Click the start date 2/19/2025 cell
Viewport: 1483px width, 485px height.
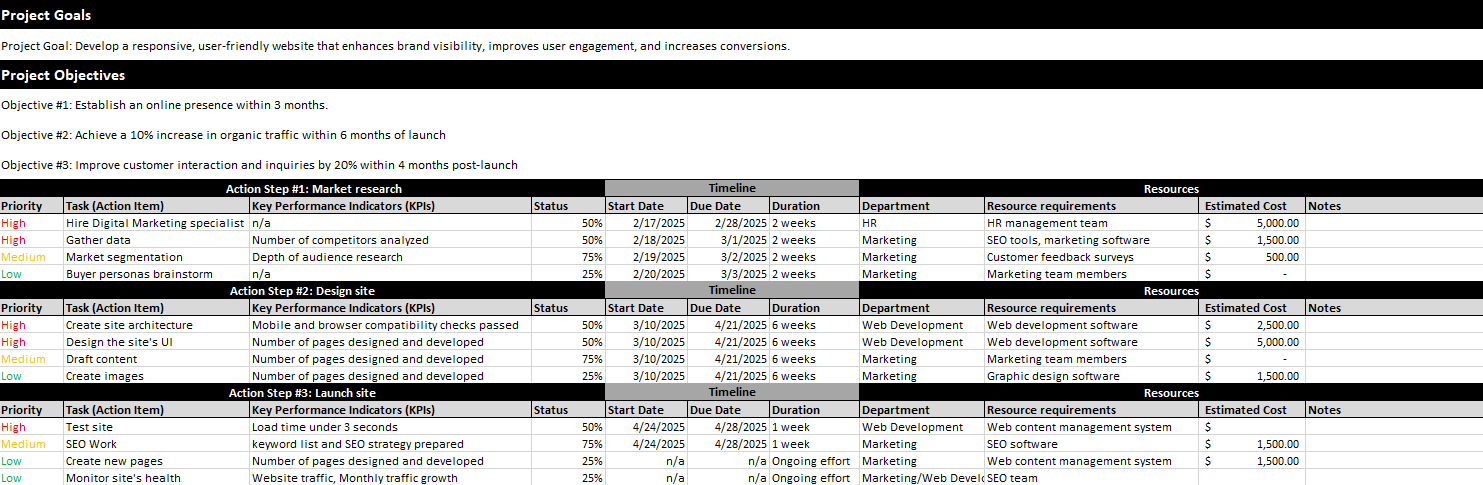[646, 257]
